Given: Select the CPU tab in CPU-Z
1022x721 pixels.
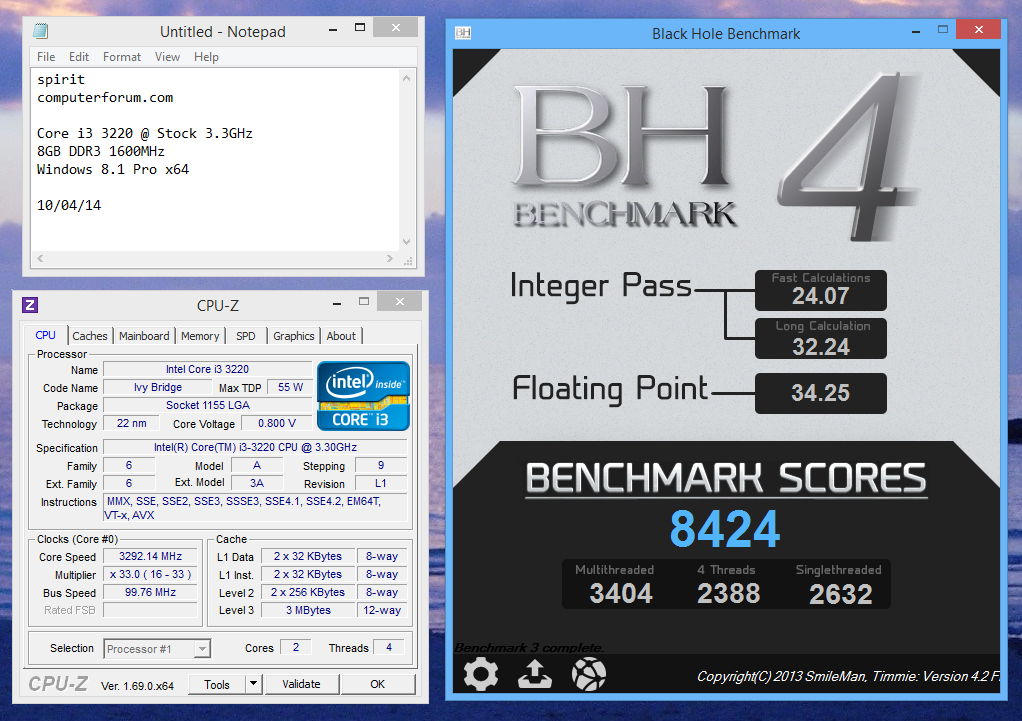Looking at the screenshot, I should tap(46, 335).
